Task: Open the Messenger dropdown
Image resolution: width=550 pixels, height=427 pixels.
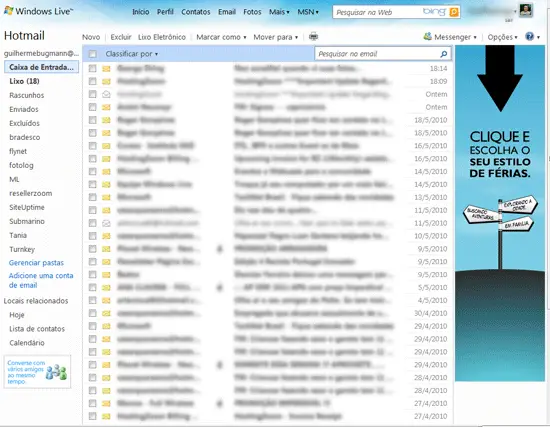Action: point(455,37)
